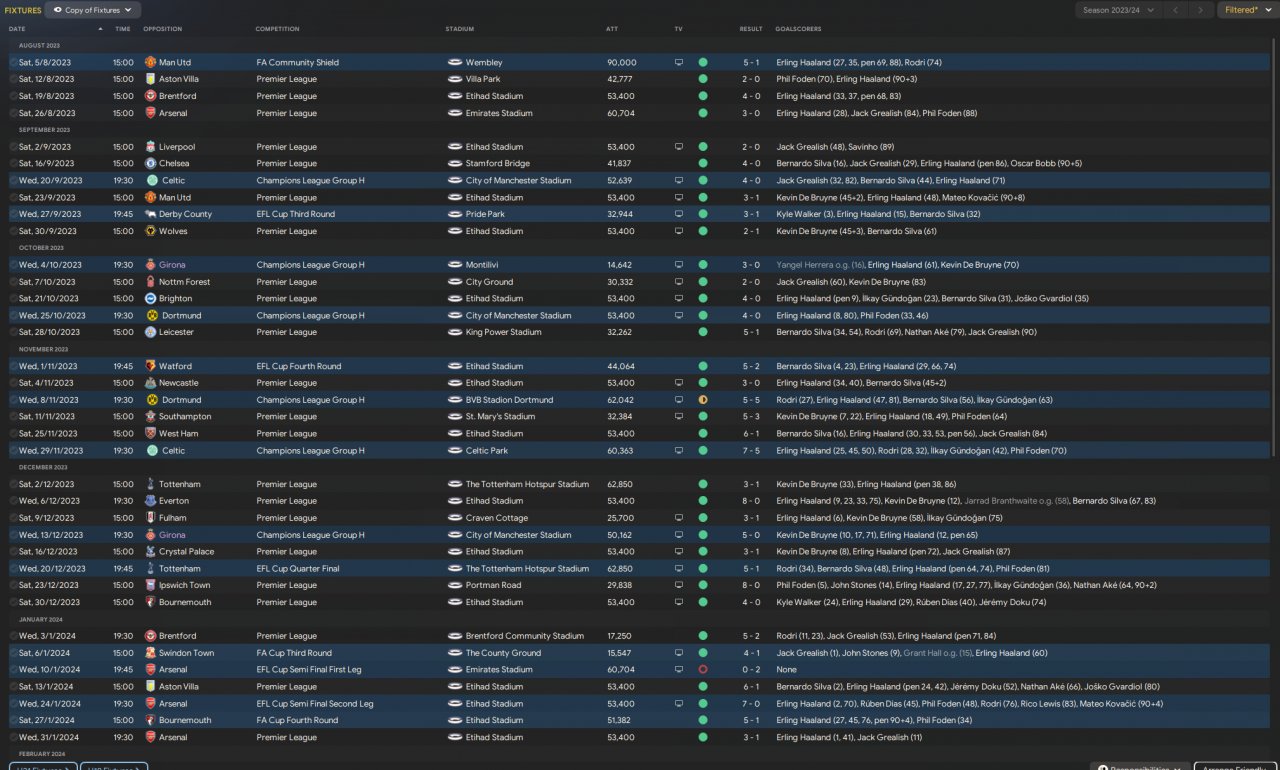Click the Ipswich Town club badge
1280x770 pixels.
150,585
